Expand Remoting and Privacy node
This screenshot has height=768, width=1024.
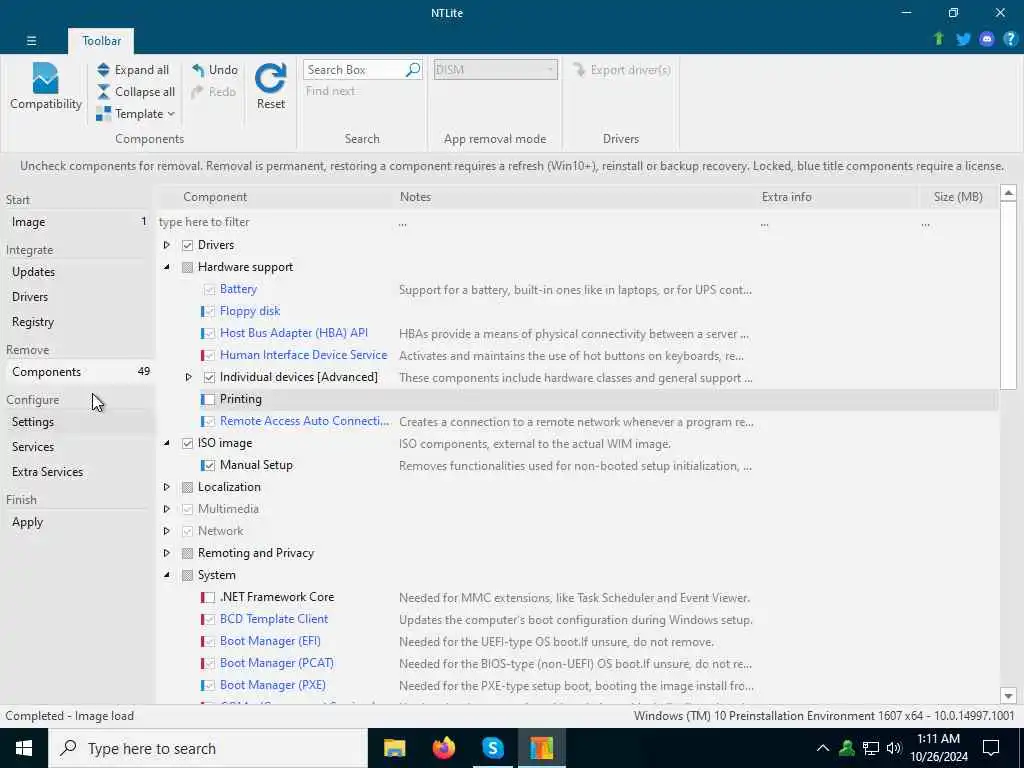pyautogui.click(x=167, y=552)
